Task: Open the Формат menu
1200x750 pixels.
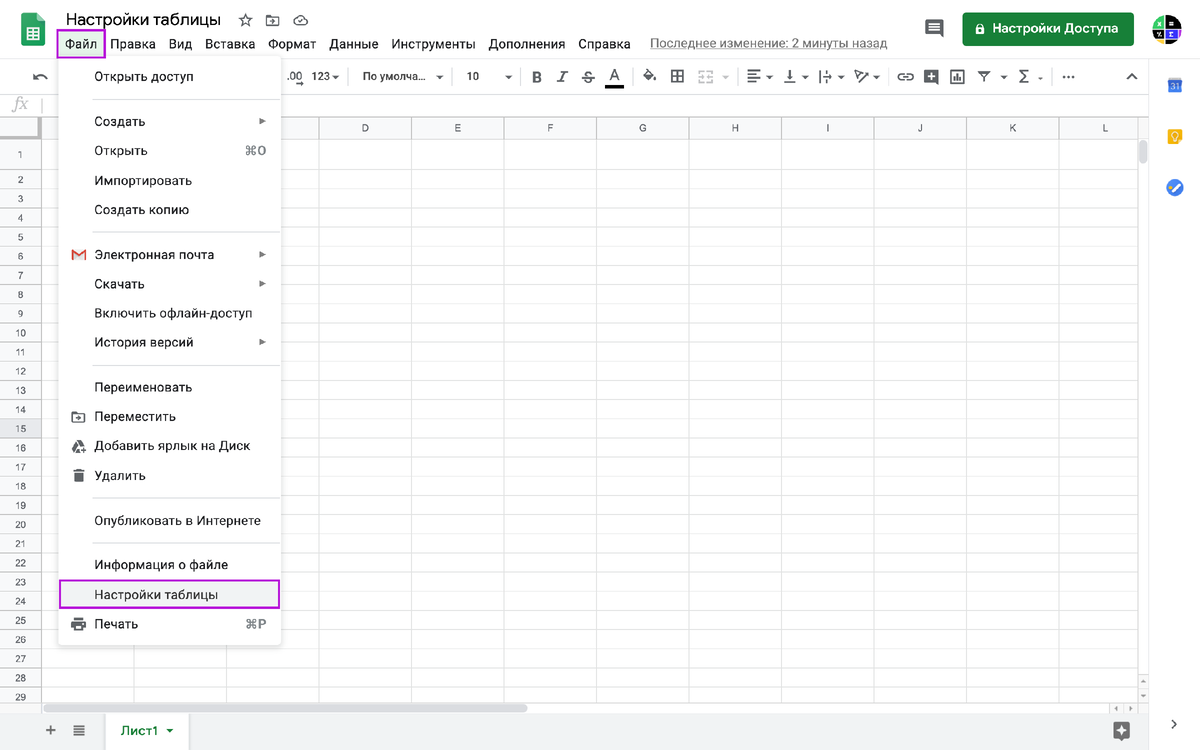Action: pyautogui.click(x=292, y=44)
